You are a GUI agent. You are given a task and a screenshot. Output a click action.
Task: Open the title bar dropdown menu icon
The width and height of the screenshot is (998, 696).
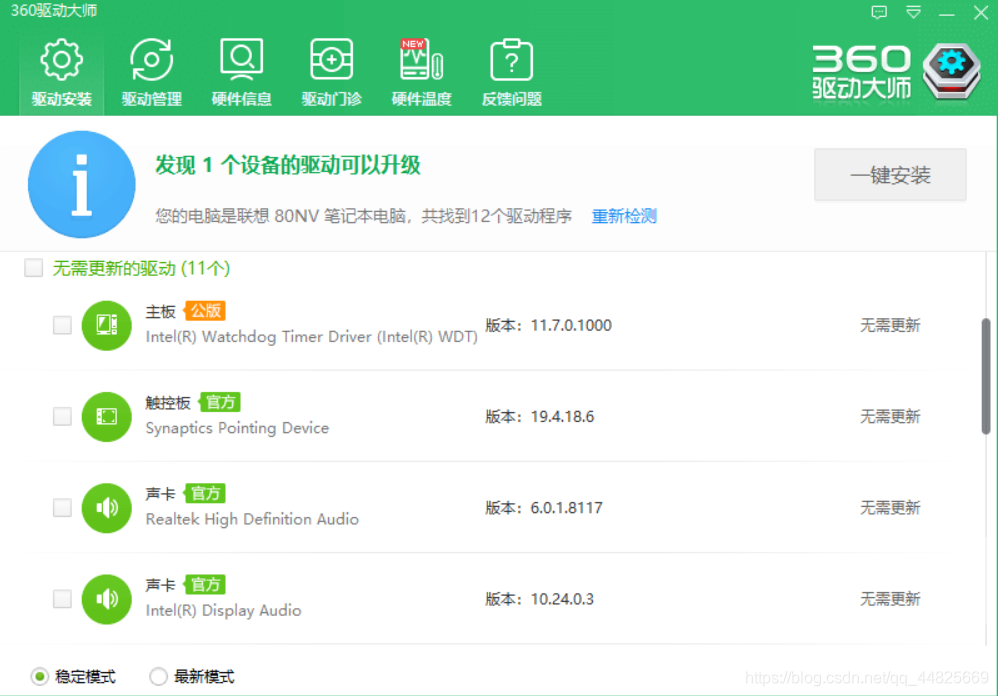tap(913, 12)
